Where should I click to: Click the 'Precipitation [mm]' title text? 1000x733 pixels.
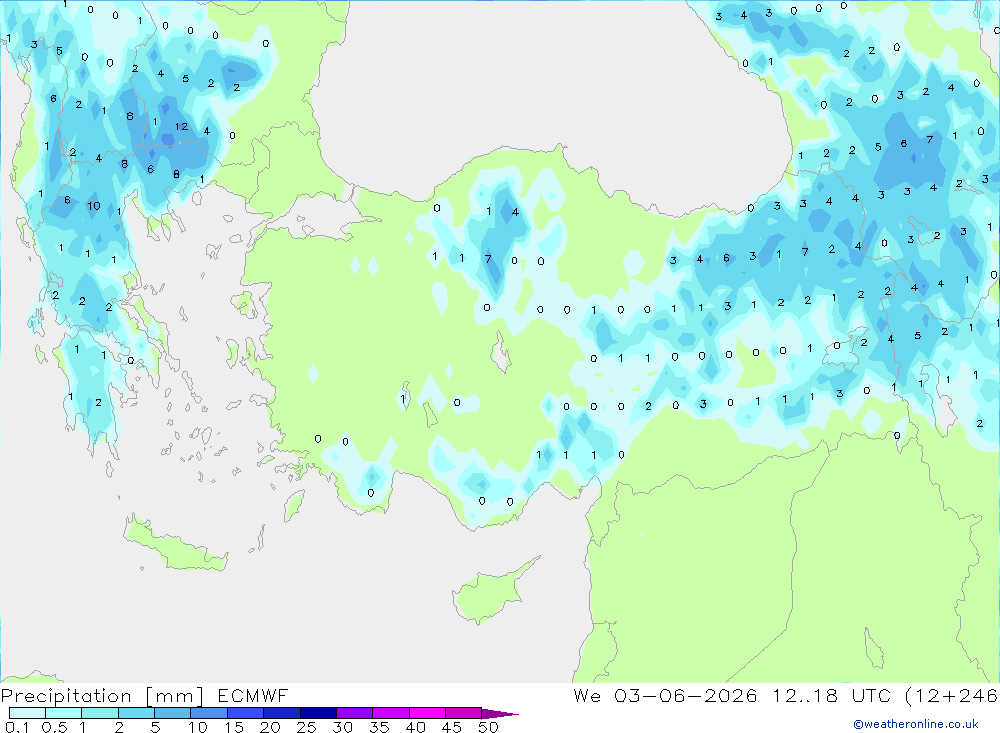click(x=102, y=696)
